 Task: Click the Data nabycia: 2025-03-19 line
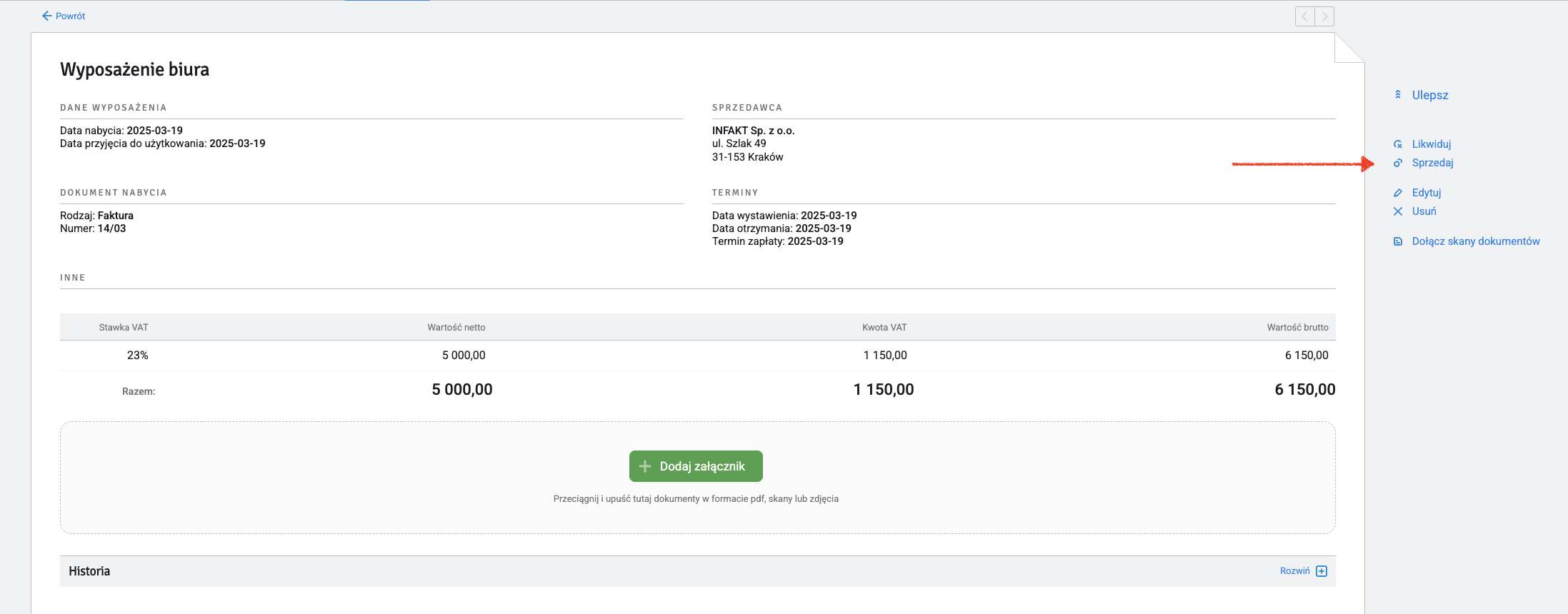[121, 131]
